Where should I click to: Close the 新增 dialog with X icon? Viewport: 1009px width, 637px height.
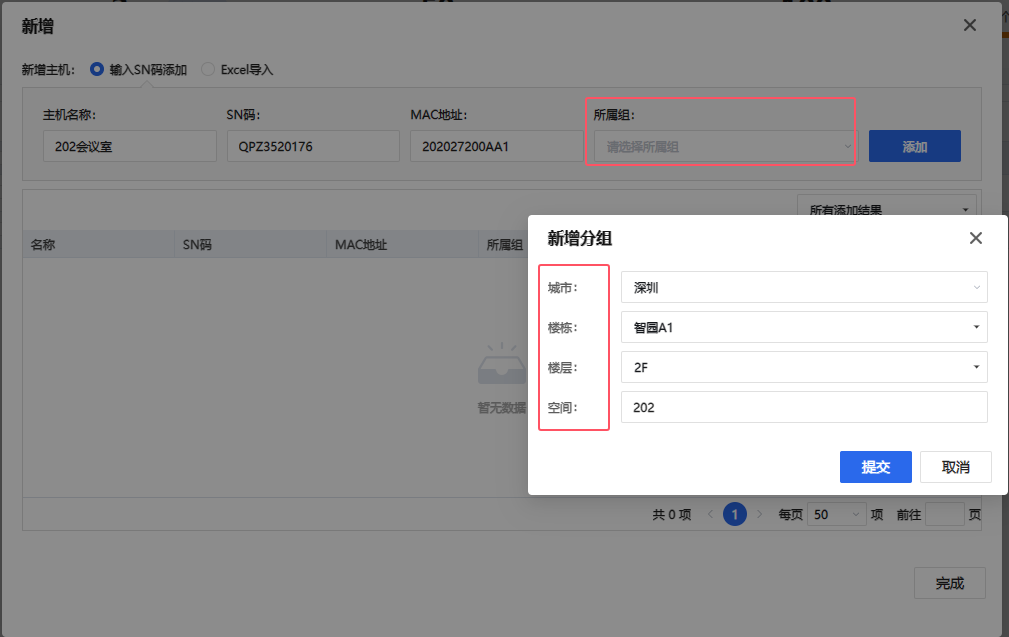[969, 26]
